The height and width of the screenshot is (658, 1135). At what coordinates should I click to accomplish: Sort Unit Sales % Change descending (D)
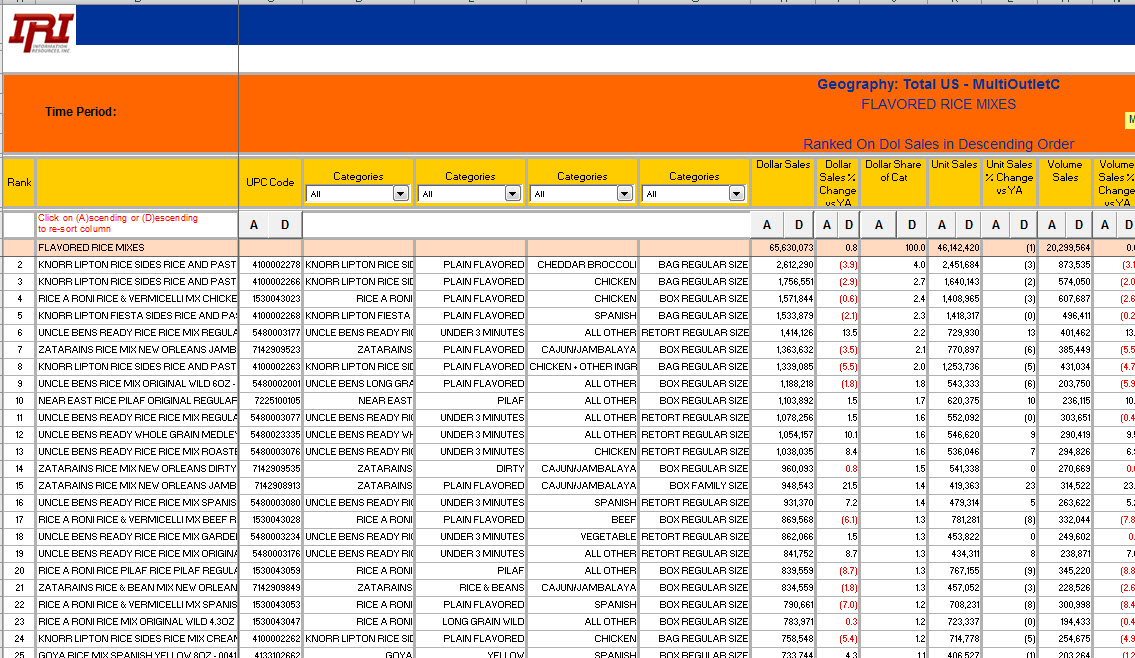point(1024,225)
